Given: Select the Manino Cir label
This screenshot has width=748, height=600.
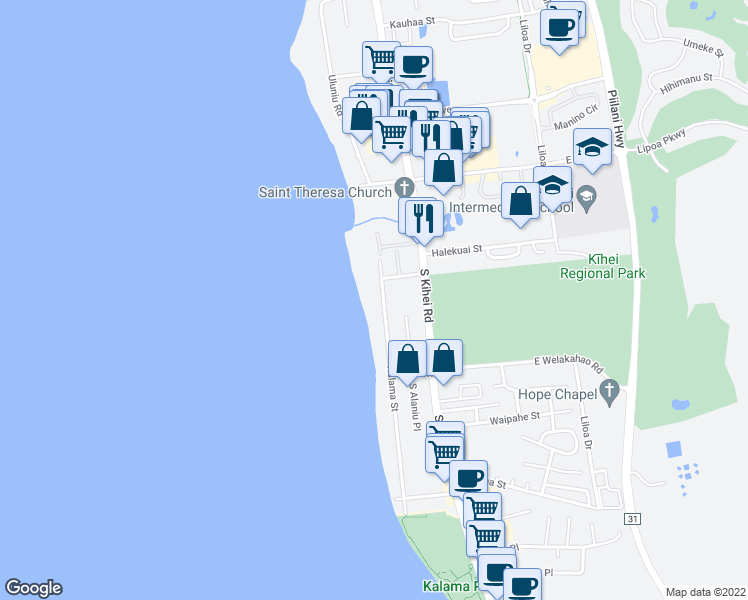Looking at the screenshot, I should [x=576, y=118].
